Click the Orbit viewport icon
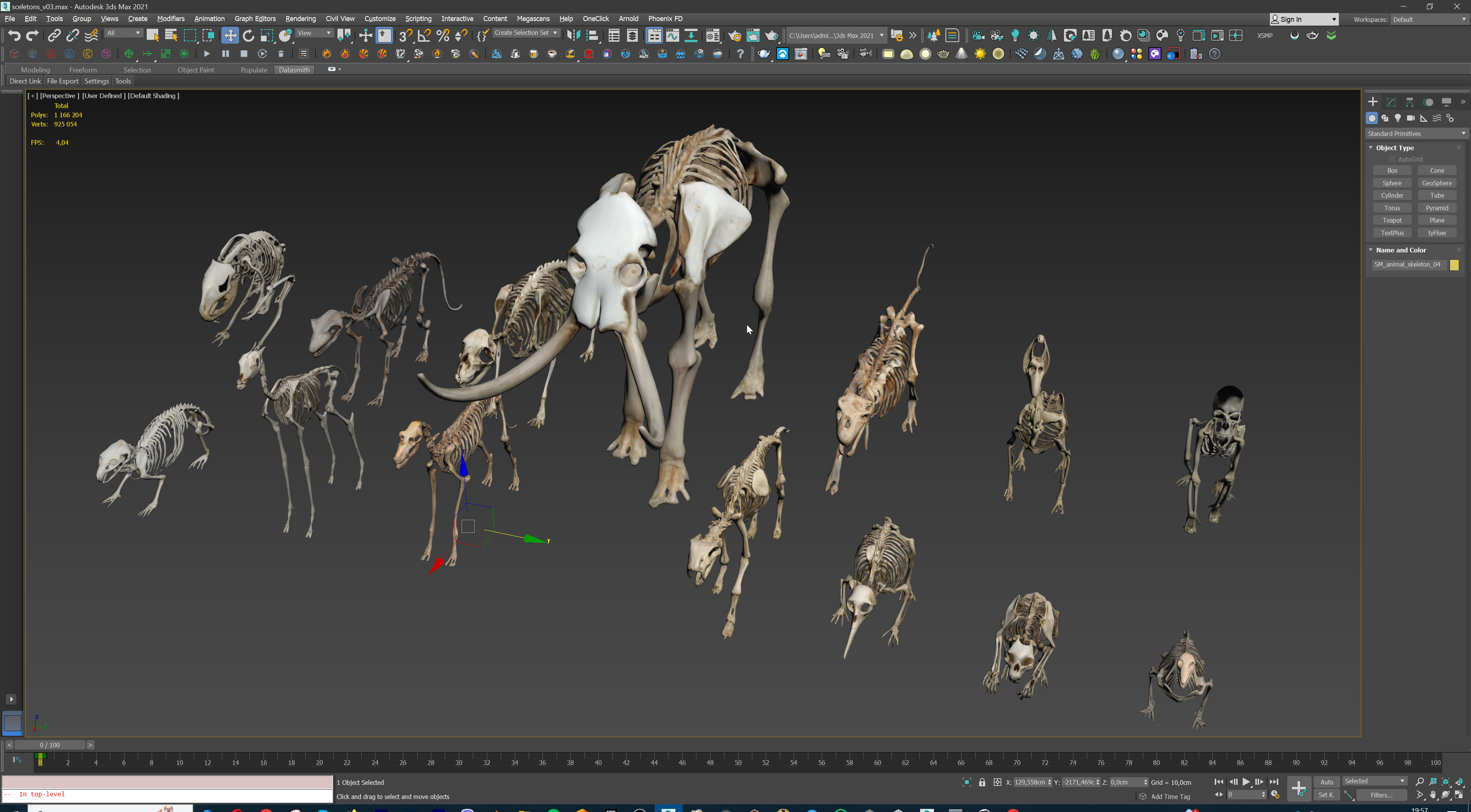This screenshot has width=1471, height=812. pos(1446,795)
